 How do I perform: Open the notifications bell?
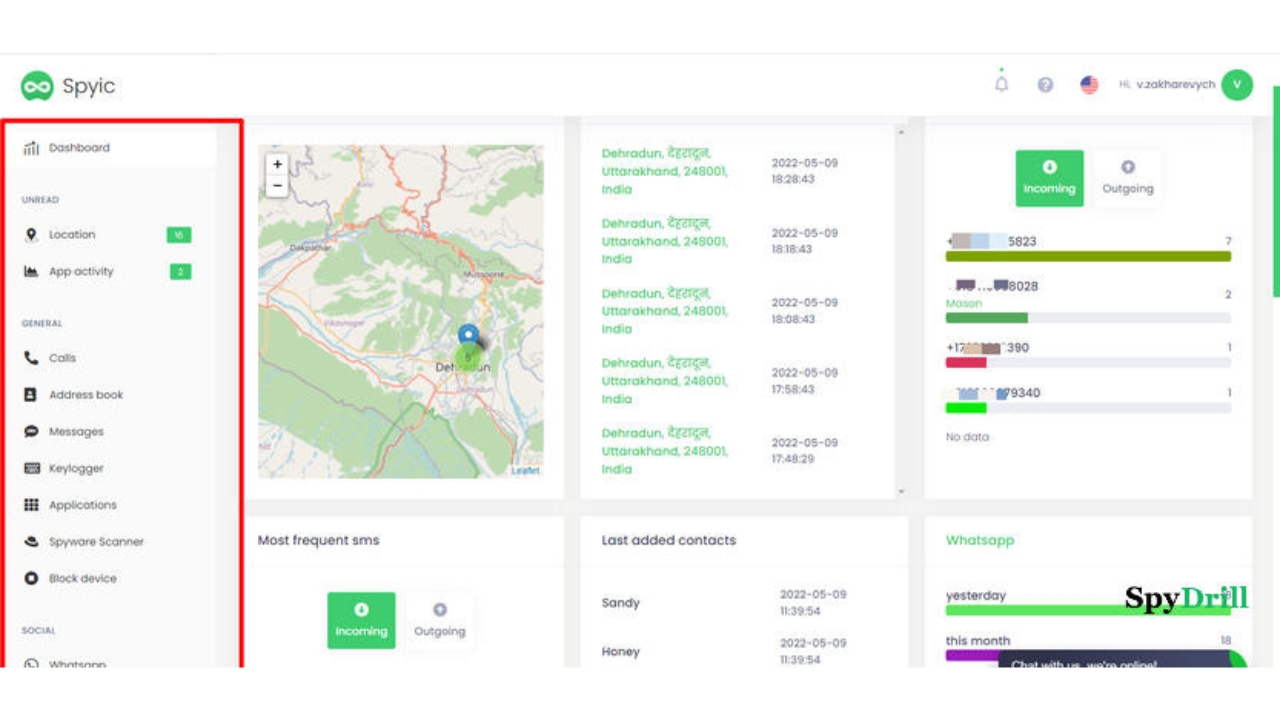pyautogui.click(x=1001, y=84)
